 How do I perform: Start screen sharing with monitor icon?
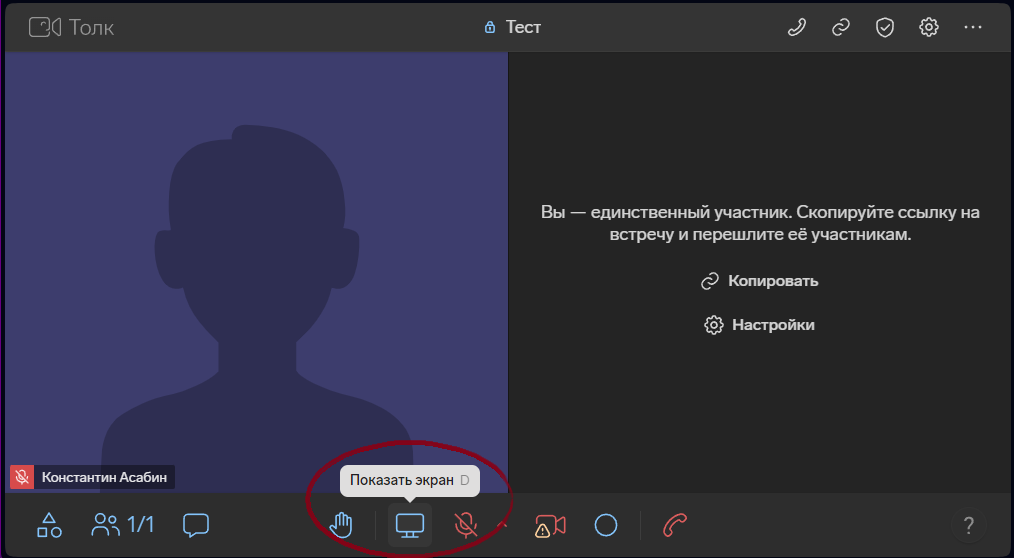(410, 525)
